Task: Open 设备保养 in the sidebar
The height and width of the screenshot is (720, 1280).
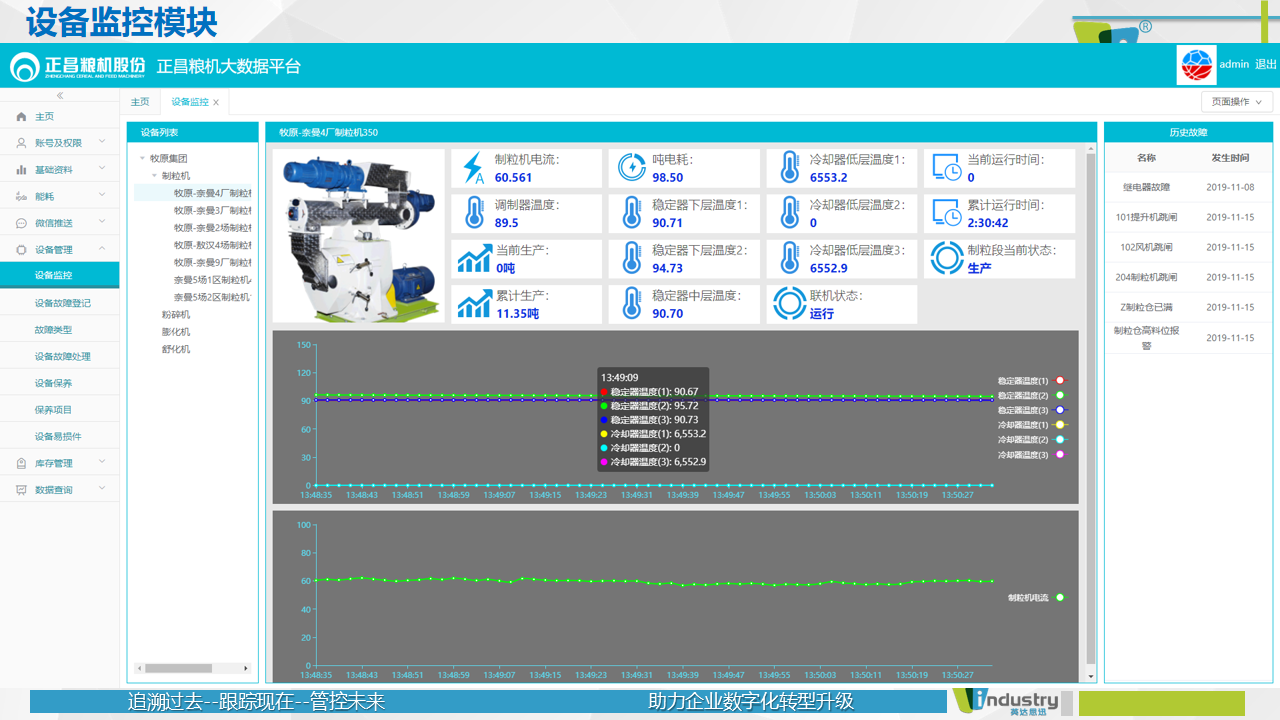Action: pos(60,383)
